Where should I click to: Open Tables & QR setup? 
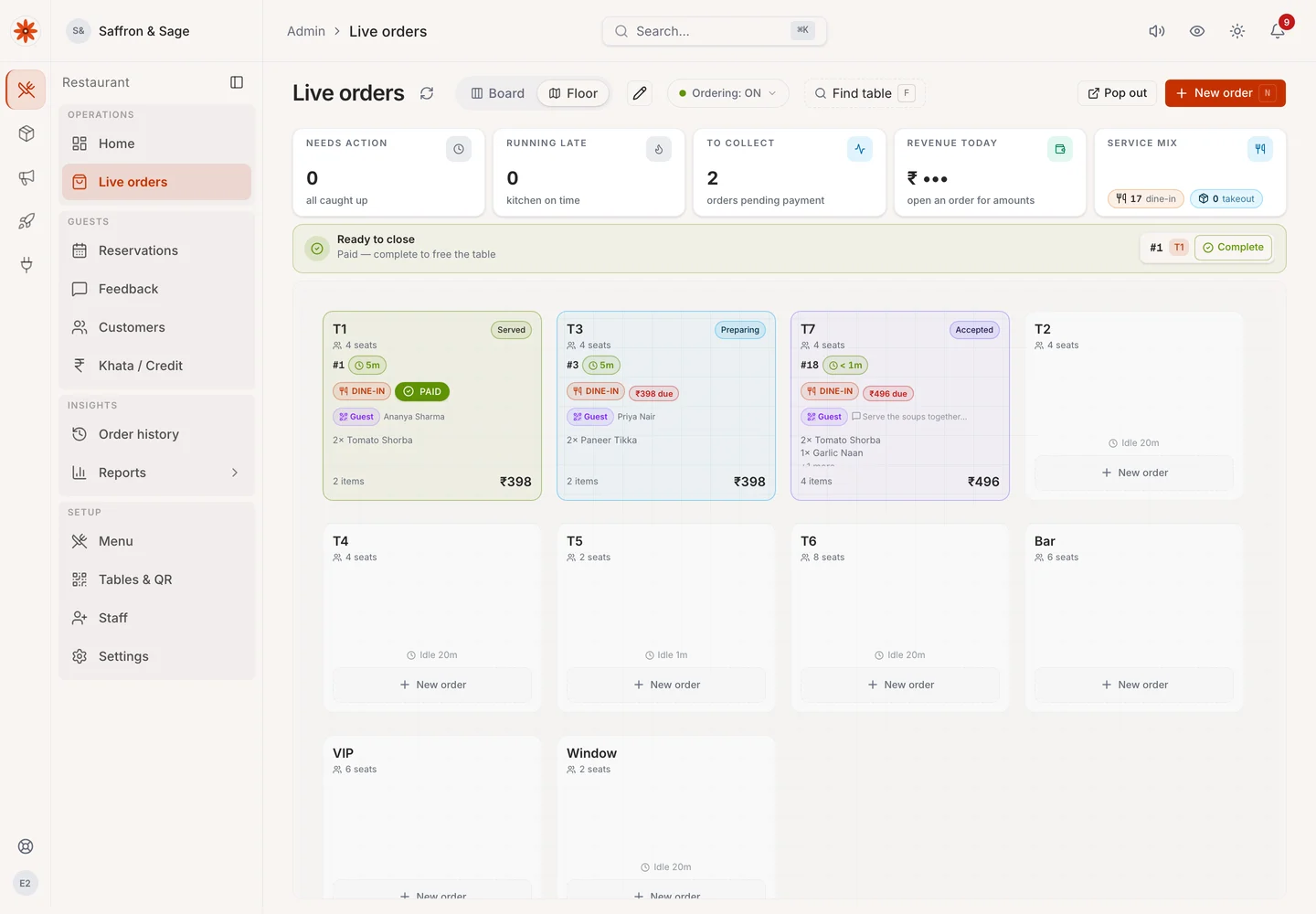[156, 579]
